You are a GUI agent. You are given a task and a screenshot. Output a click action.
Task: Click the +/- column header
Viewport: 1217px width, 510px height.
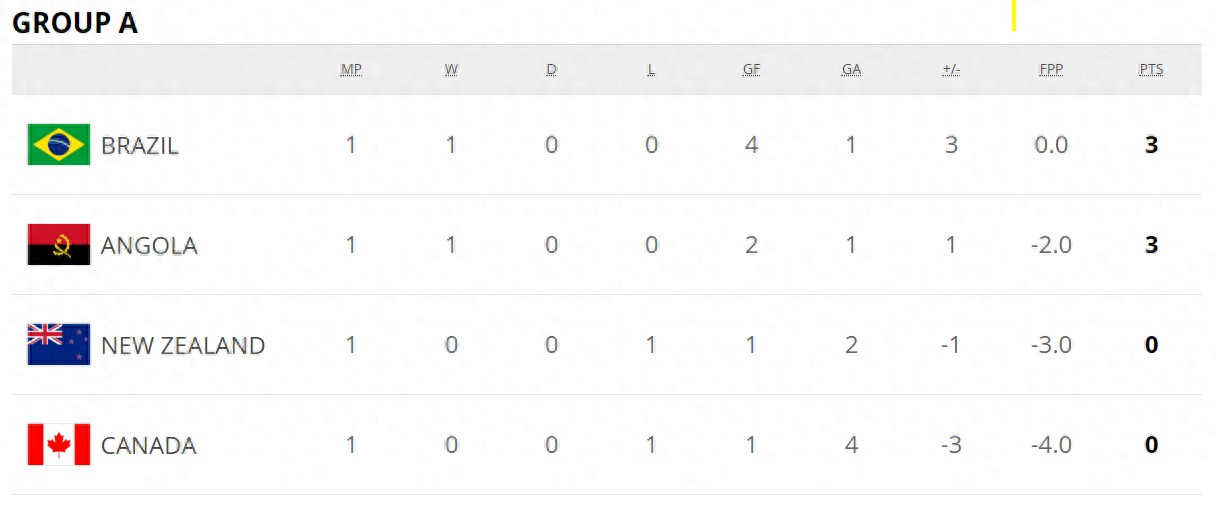point(951,70)
